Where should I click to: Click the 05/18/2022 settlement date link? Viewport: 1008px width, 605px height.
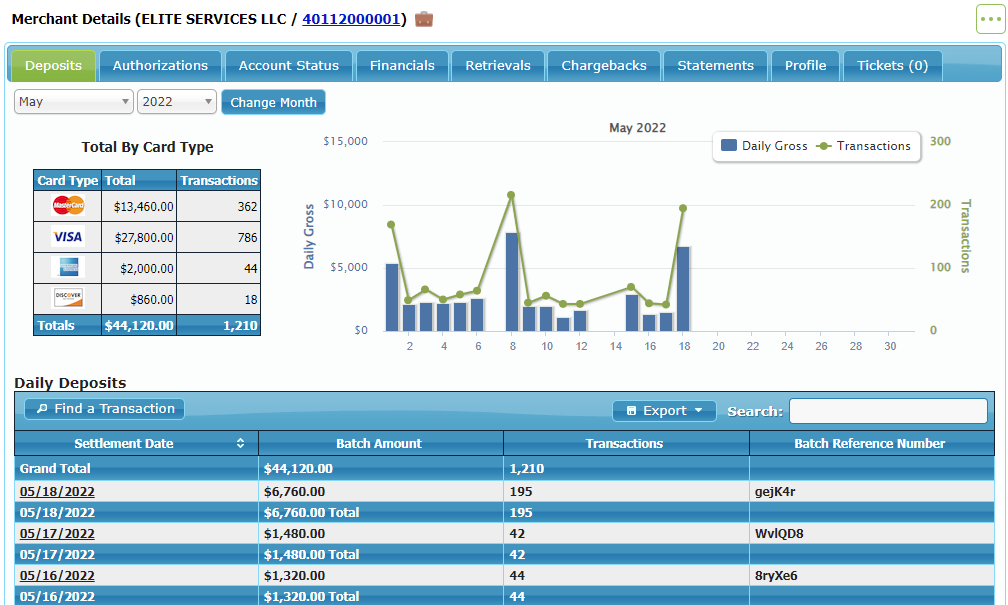tap(57, 491)
